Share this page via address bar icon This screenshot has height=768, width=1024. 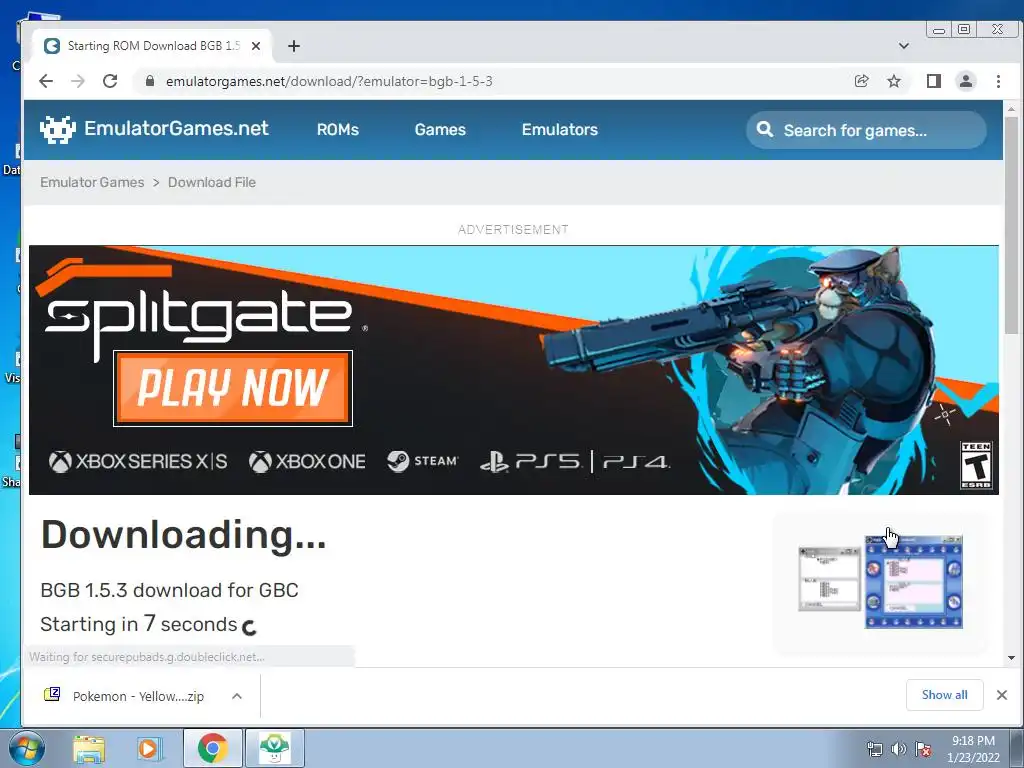(x=861, y=81)
